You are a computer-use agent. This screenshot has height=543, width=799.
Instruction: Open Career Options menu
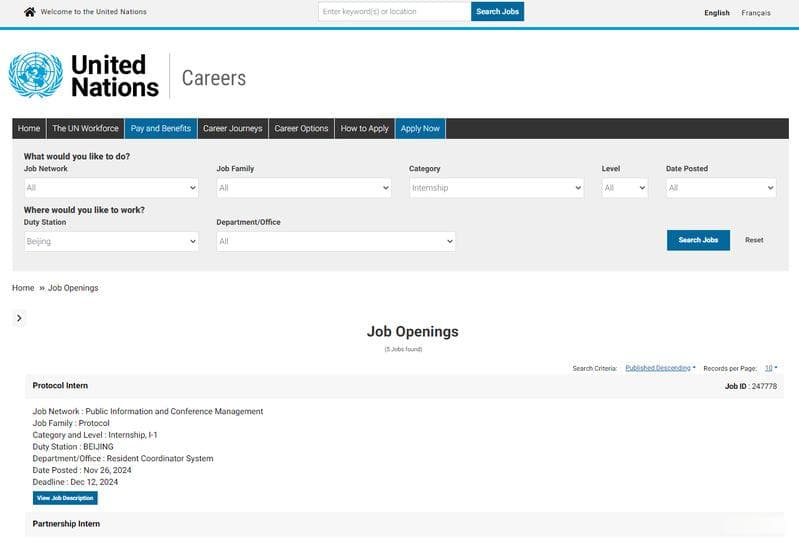[x=301, y=128]
